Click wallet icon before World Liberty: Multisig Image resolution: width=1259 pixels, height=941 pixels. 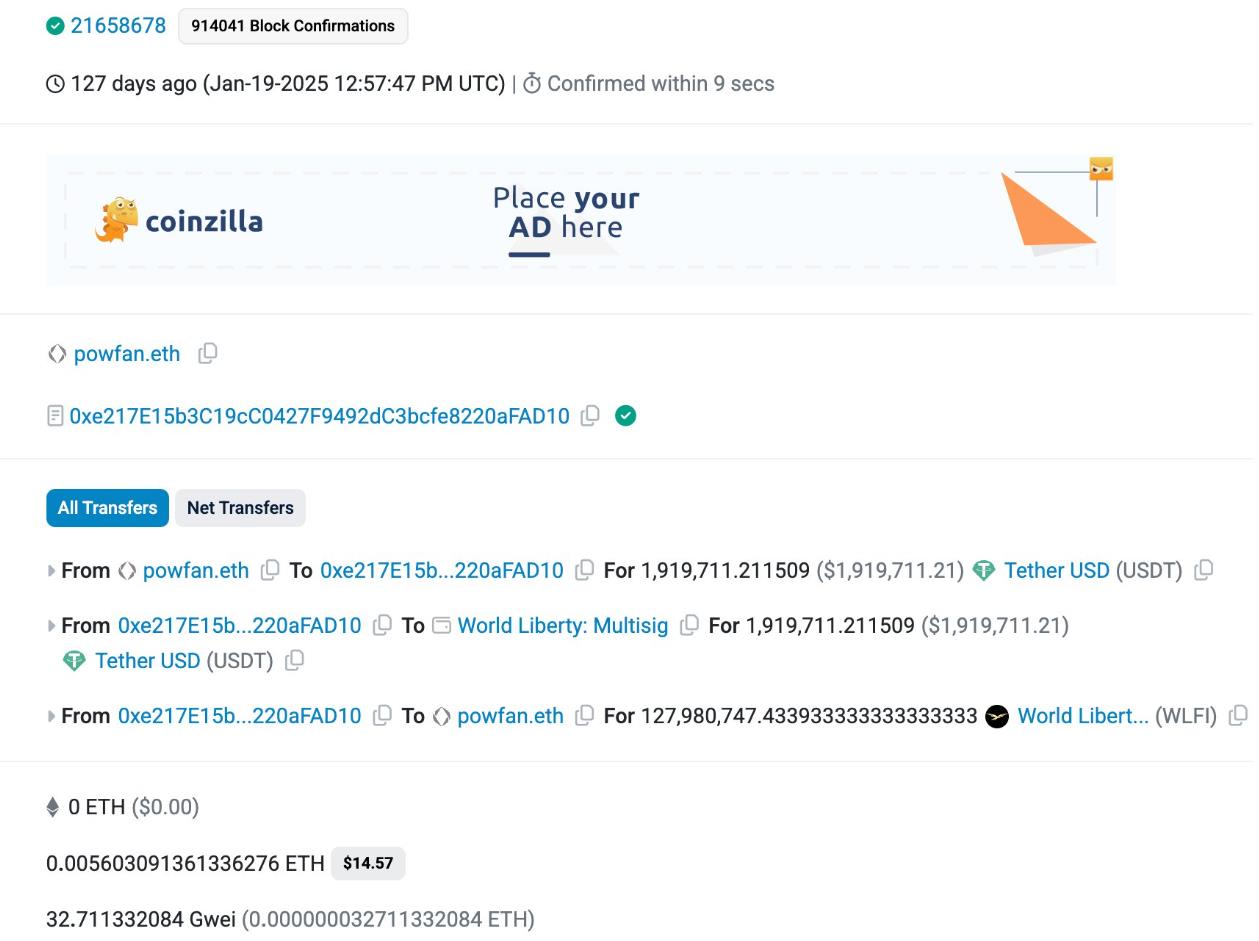[x=441, y=626]
